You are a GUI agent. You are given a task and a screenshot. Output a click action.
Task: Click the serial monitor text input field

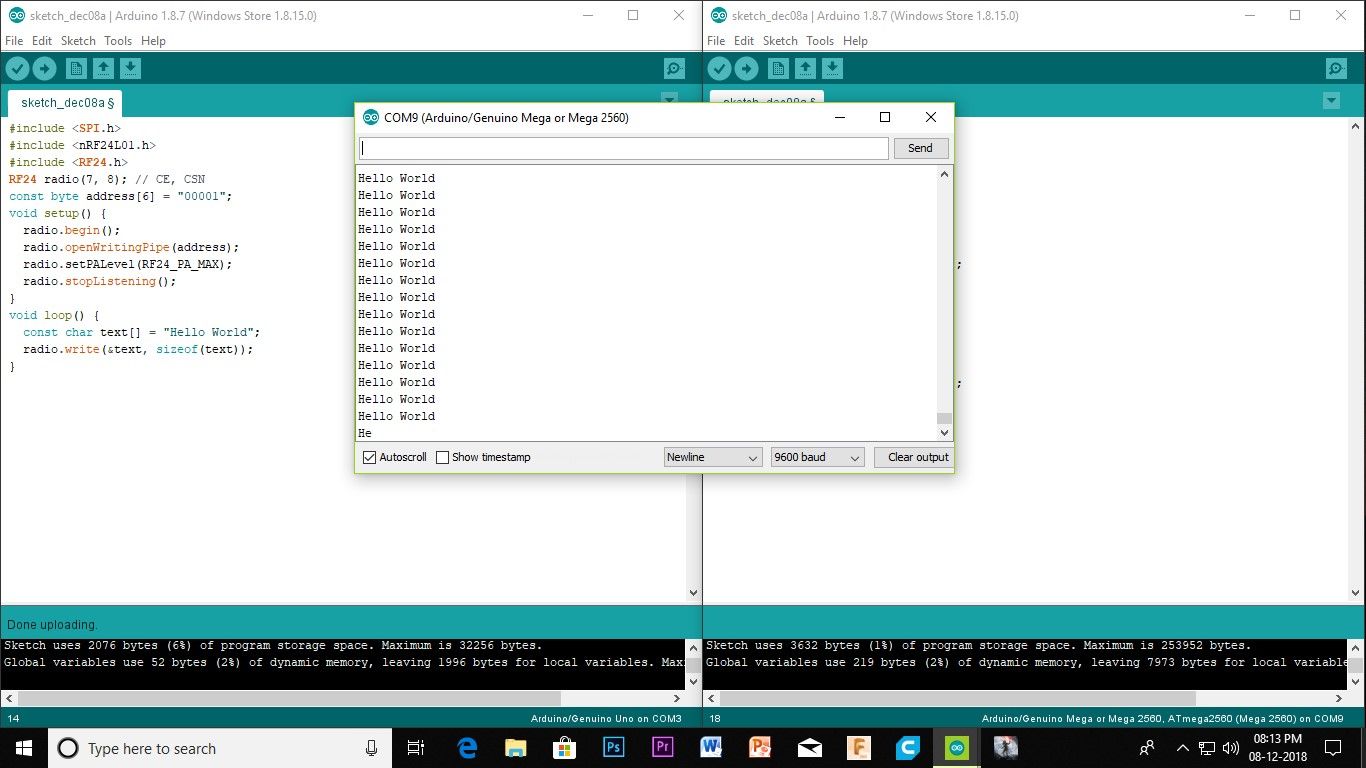coord(623,148)
